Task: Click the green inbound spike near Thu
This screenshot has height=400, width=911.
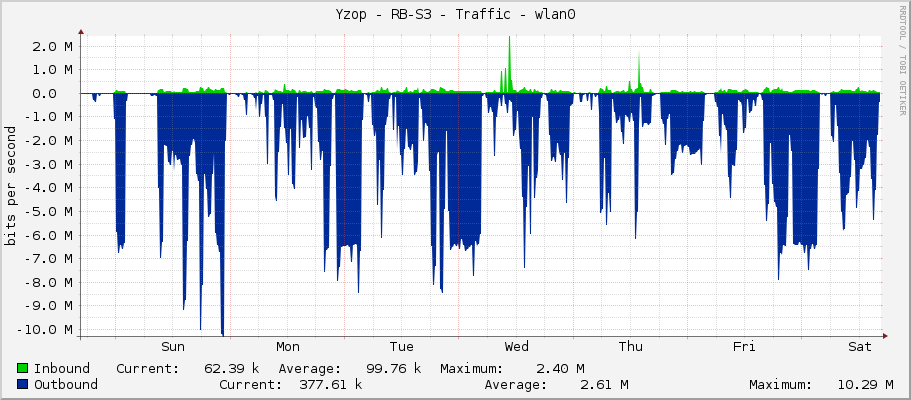Action: pyautogui.click(x=639, y=73)
